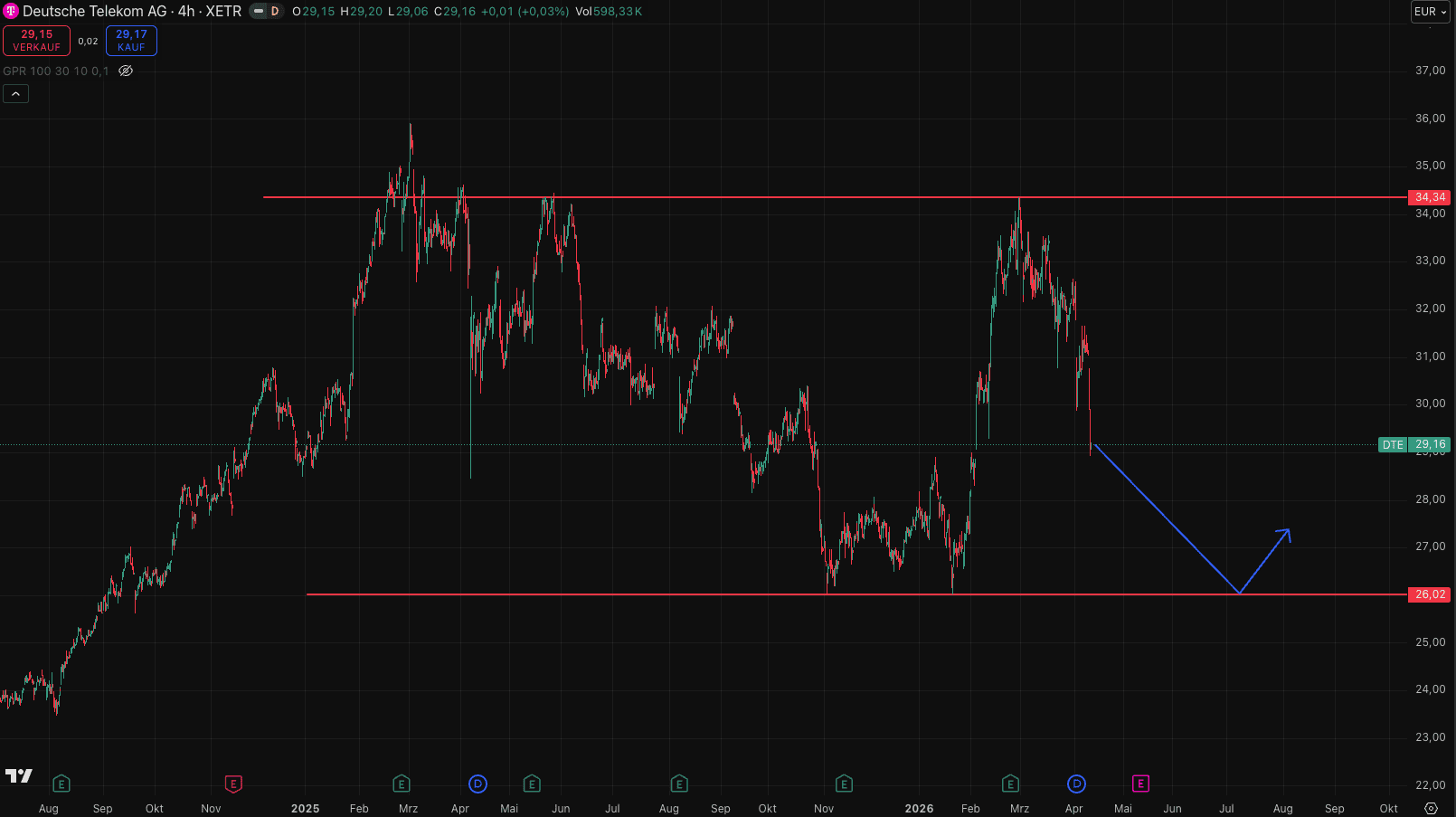Image resolution: width=1456 pixels, height=817 pixels.
Task: Open the EUR currency dropdown
Action: tap(1430, 12)
